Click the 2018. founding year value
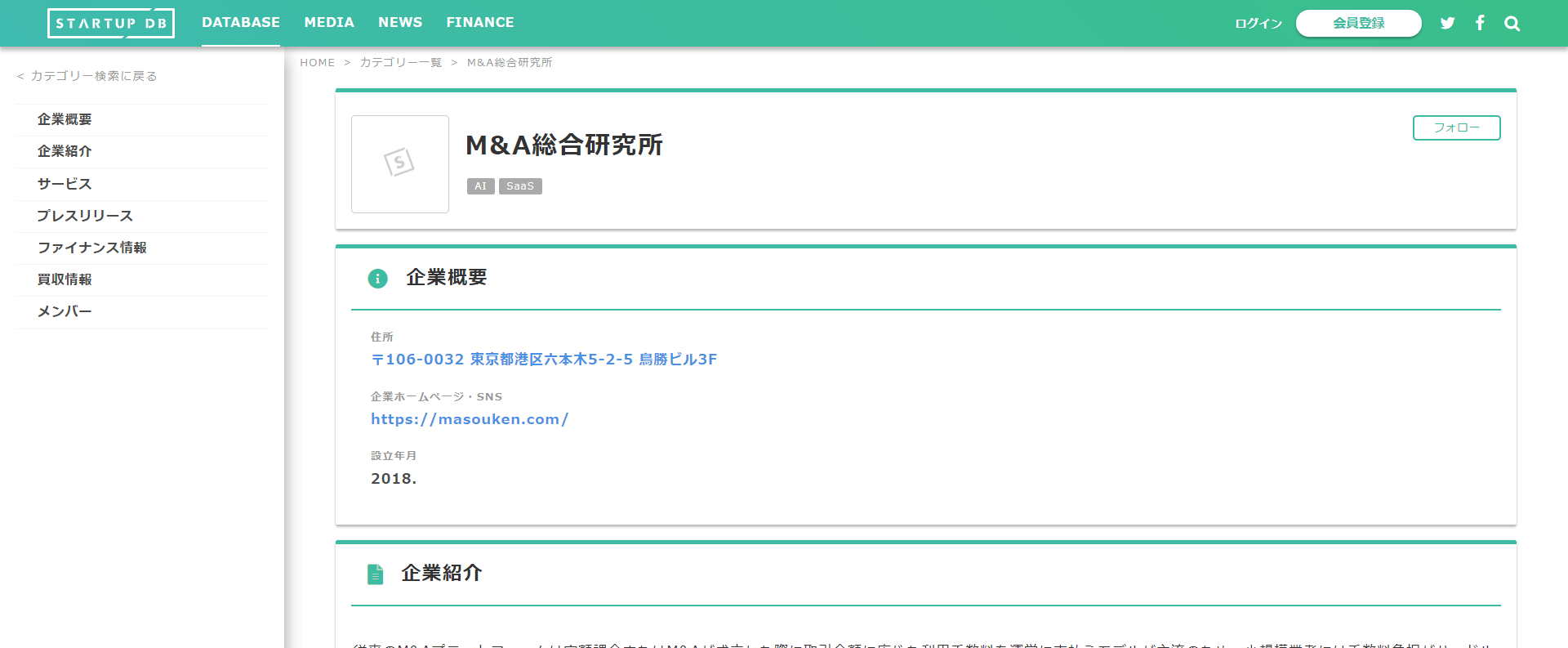 [394, 479]
